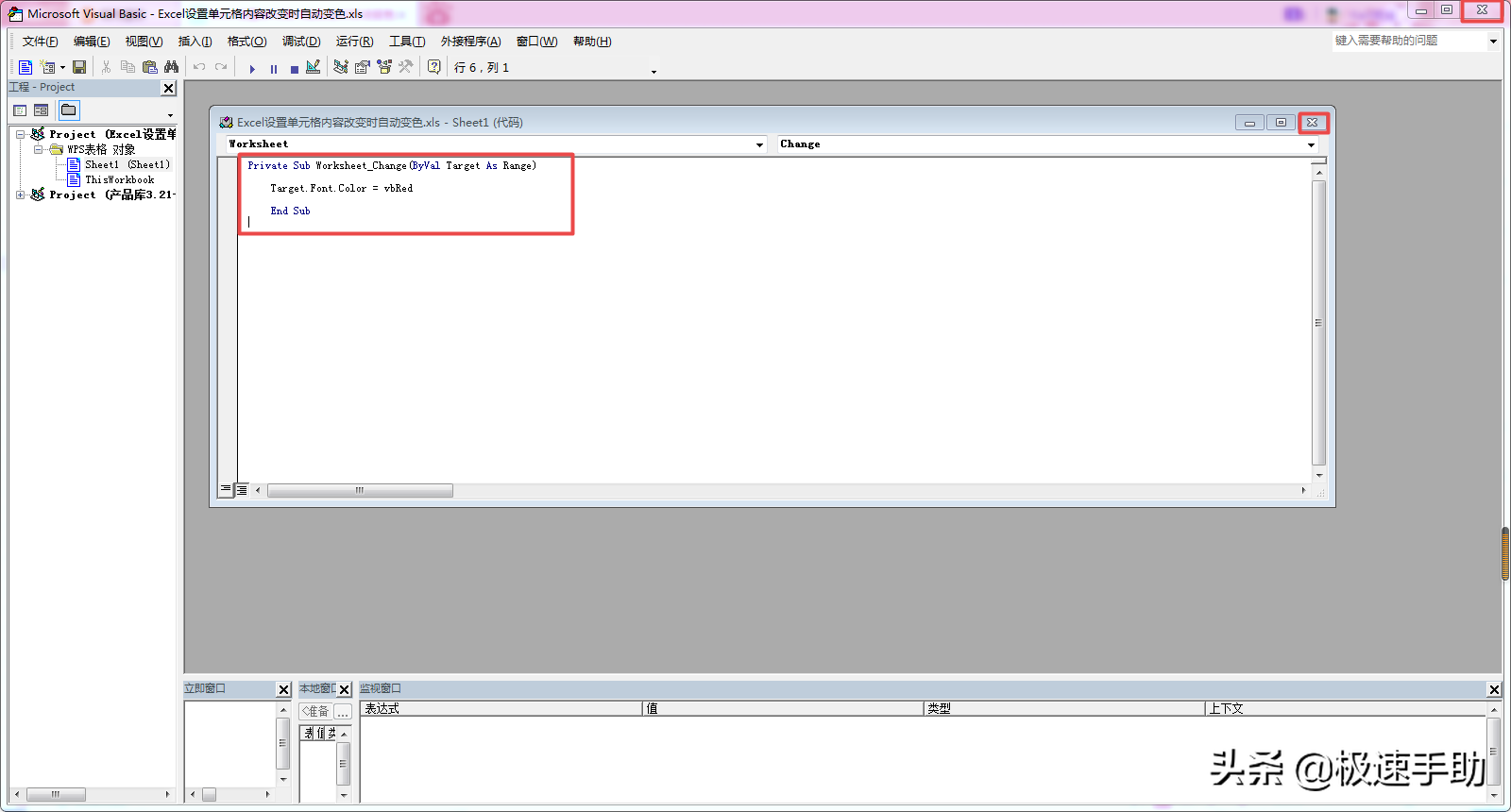This screenshot has height=812, width=1511.
Task: Click the Redo arrow icon
Action: 221,67
